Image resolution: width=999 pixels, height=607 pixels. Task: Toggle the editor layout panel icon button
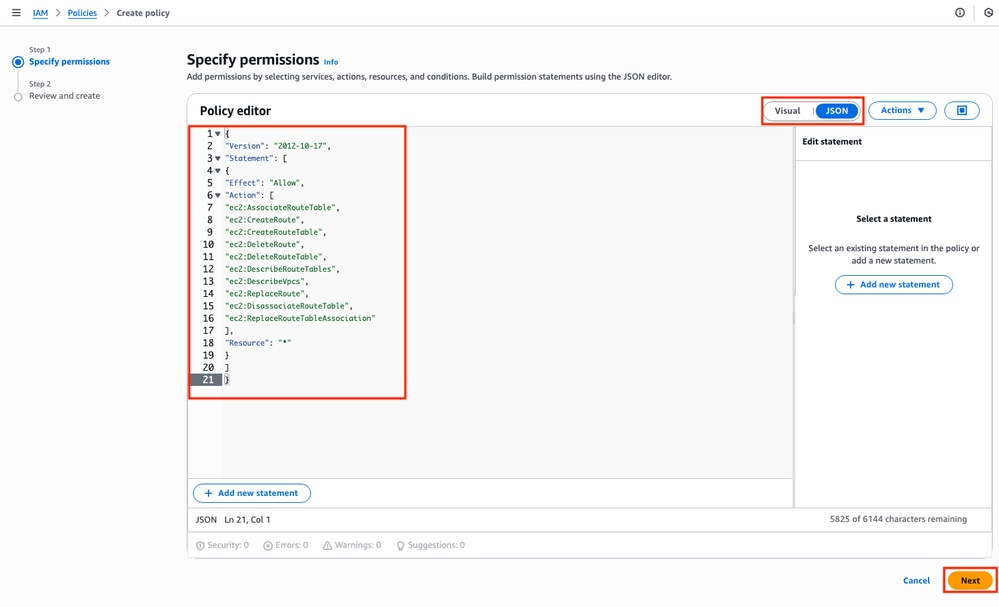click(961, 110)
